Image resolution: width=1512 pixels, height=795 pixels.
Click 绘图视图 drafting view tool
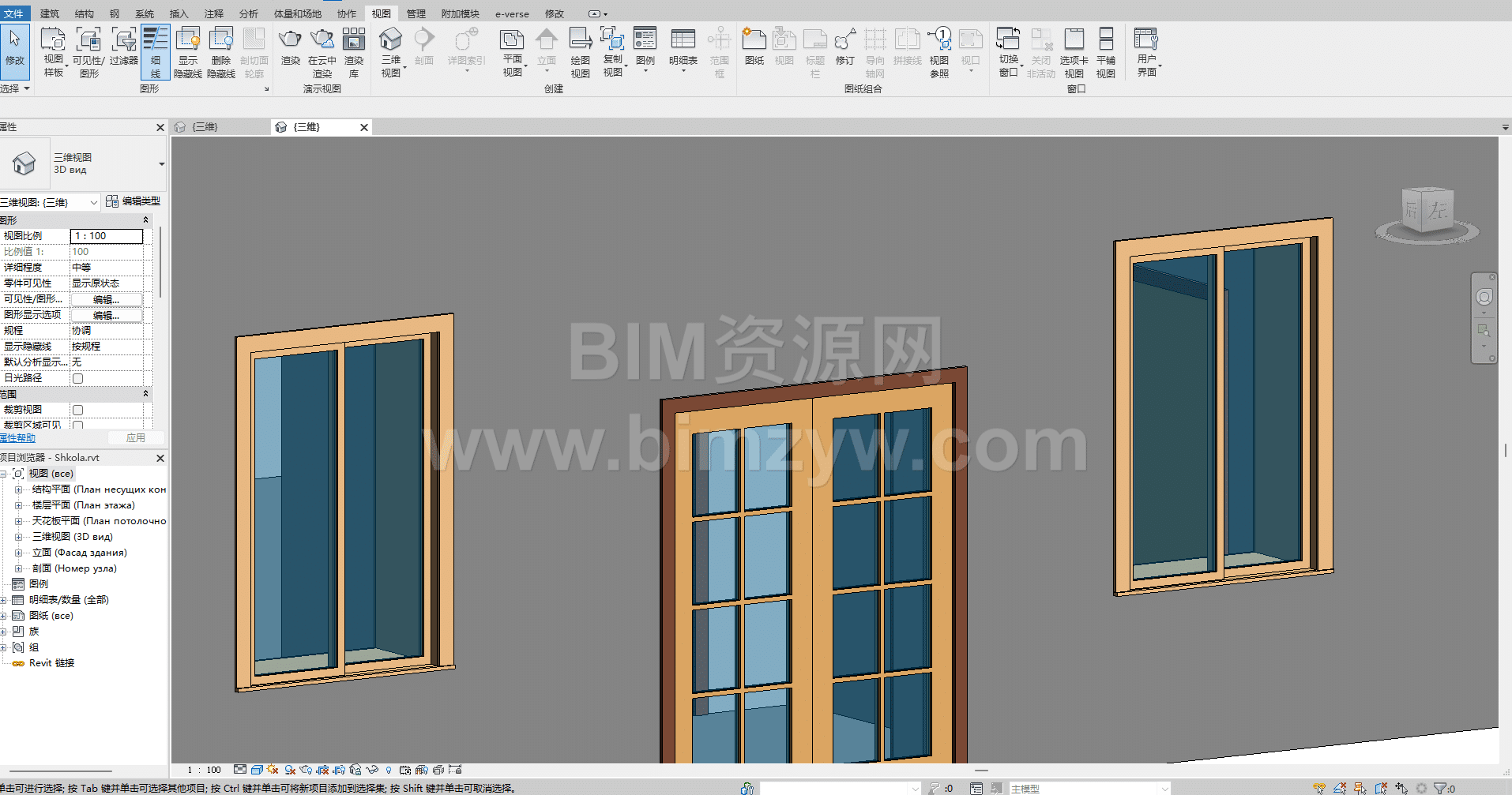581,52
